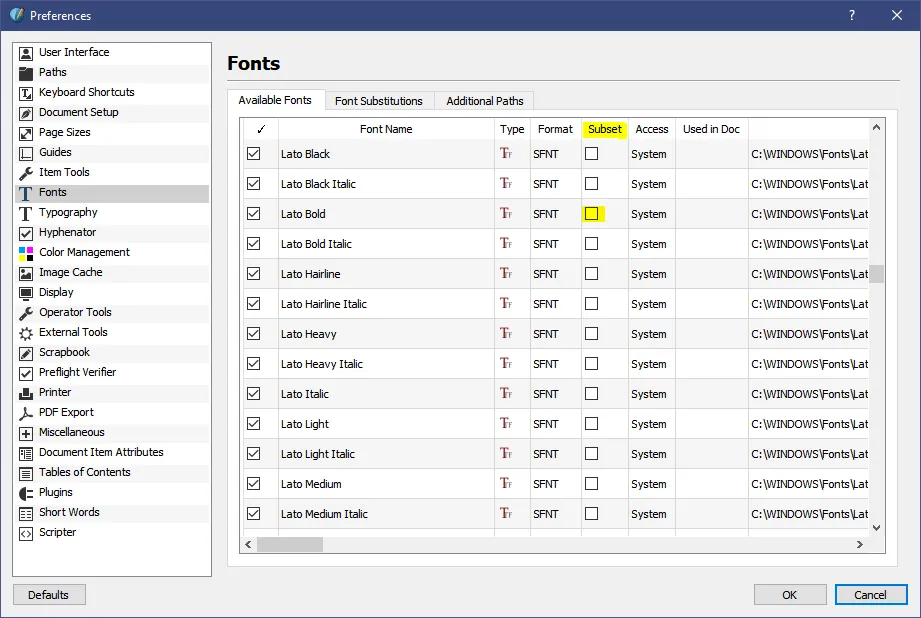Viewport: 921px width, 618px height.
Task: Select the Plugins icon
Action: pos(26,493)
